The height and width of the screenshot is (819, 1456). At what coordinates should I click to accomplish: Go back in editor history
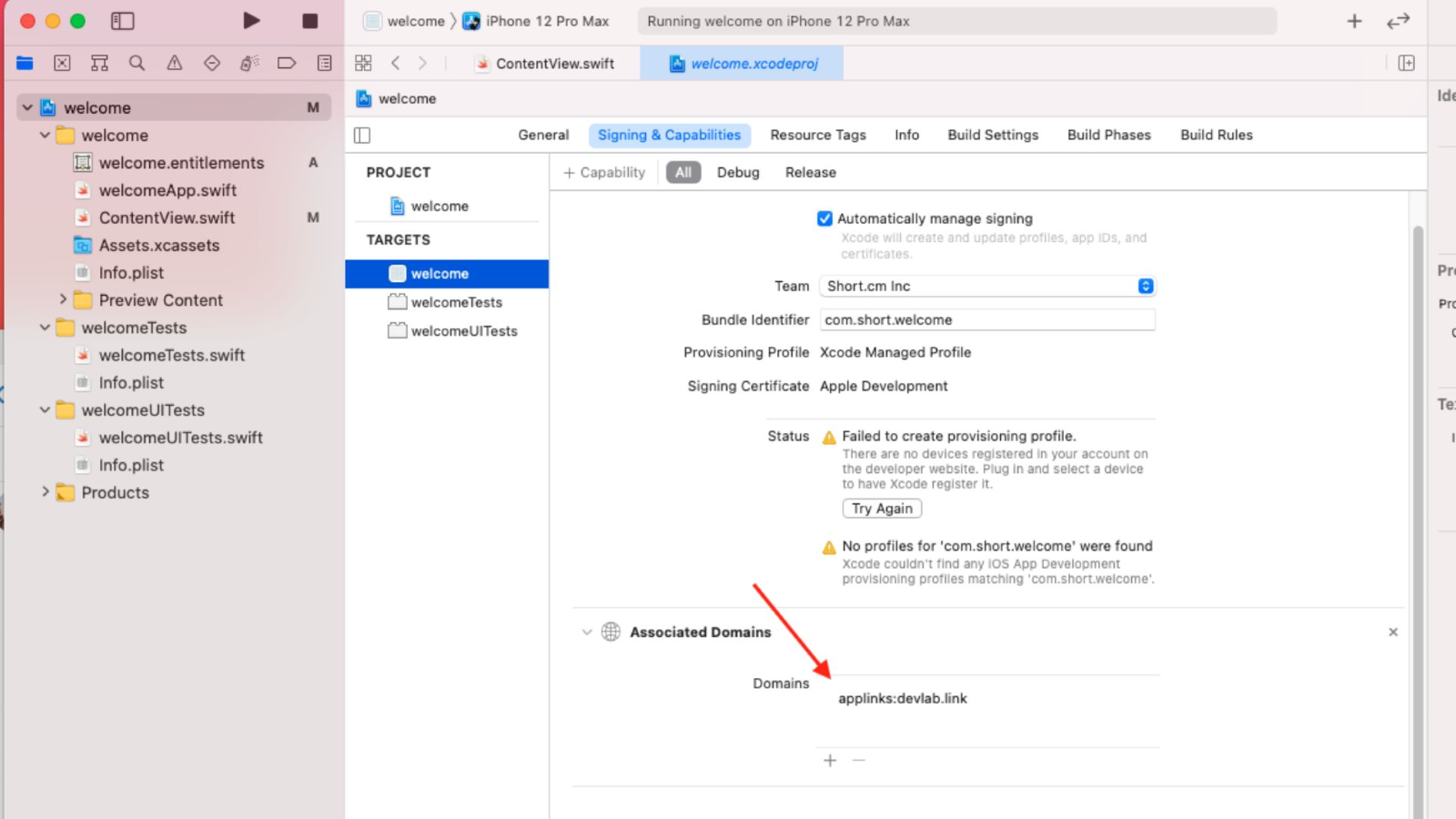395,63
